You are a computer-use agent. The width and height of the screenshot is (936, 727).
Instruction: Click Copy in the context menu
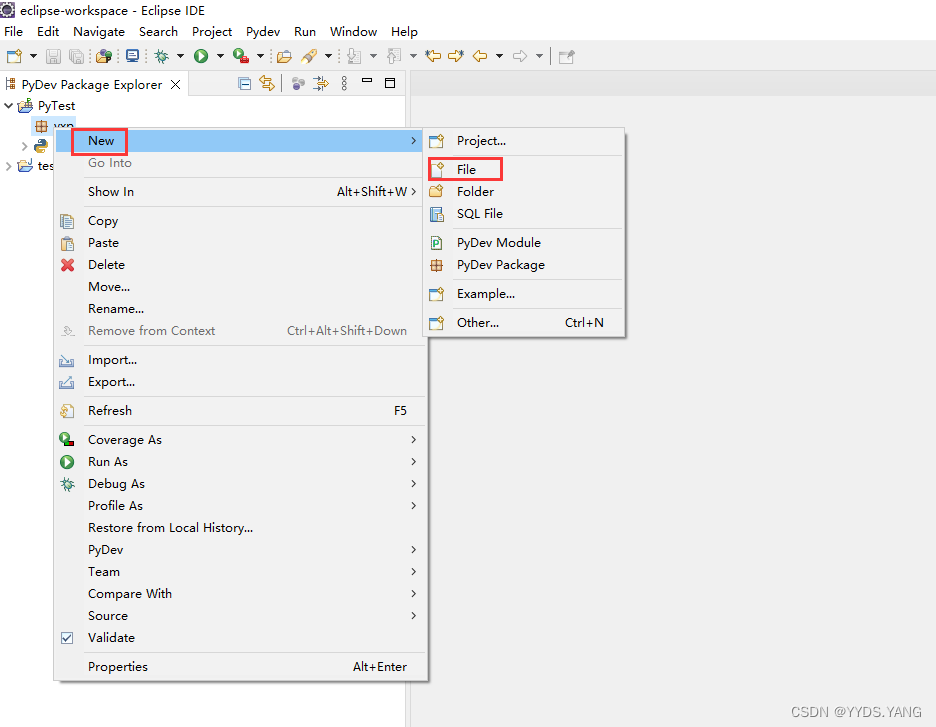[x=239, y=221]
